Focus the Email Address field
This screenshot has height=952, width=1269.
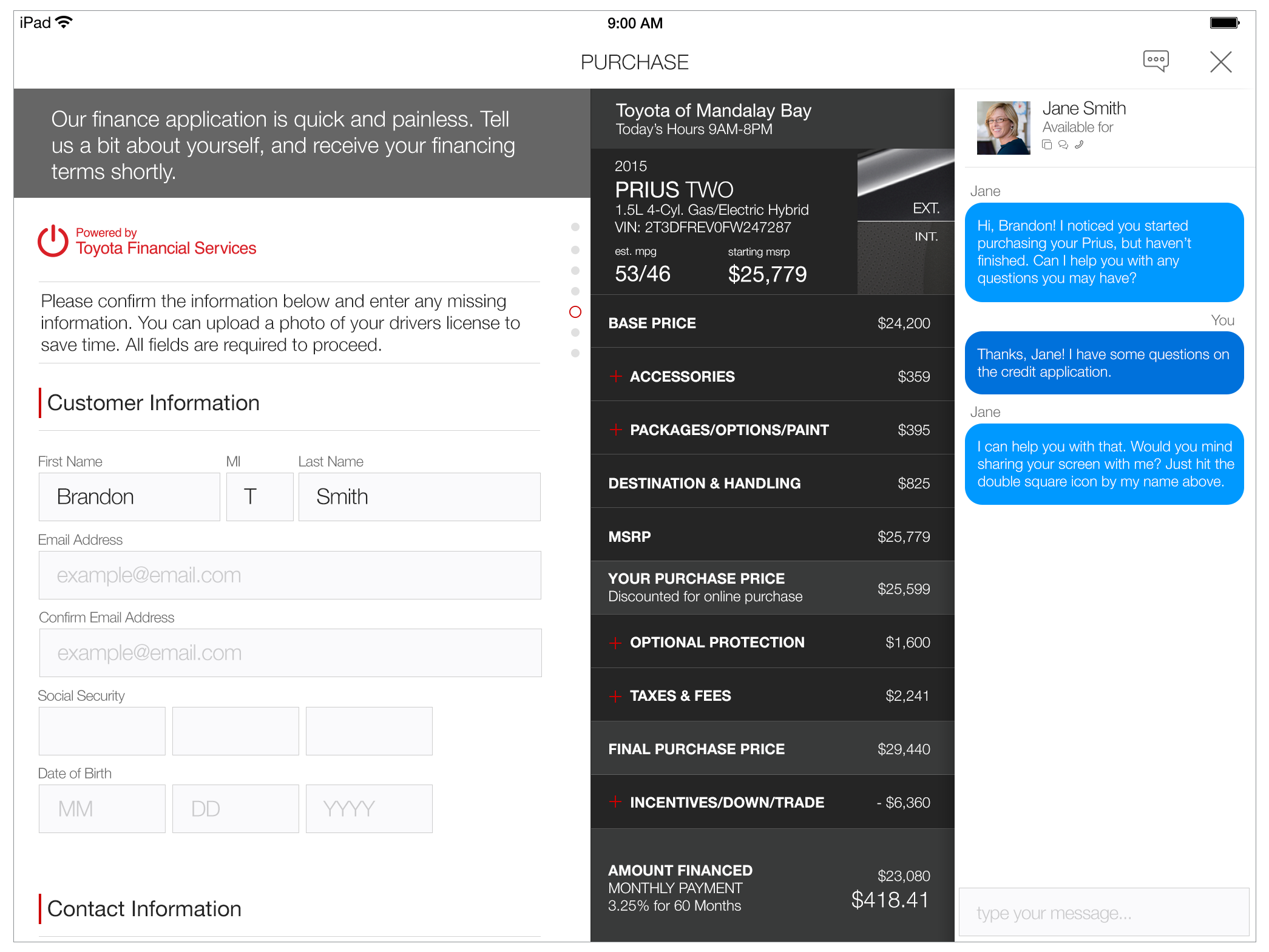pos(290,575)
